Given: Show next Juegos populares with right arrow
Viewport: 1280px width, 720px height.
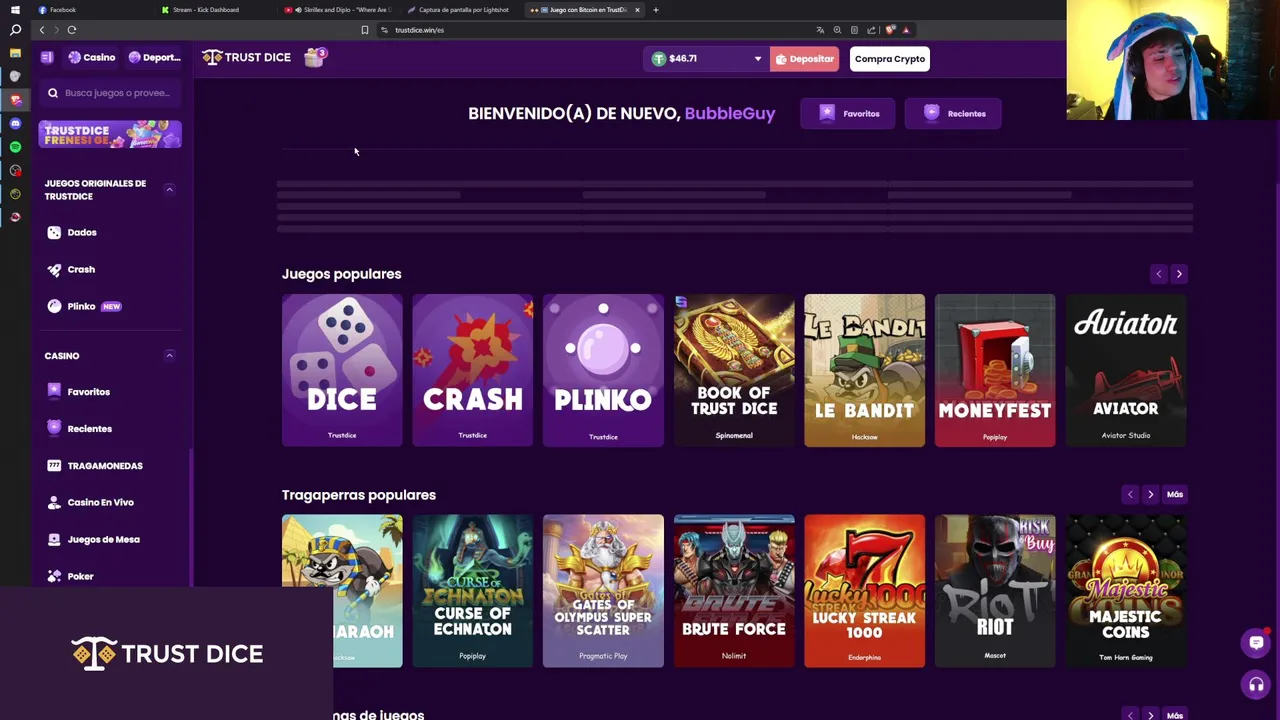Looking at the screenshot, I should [x=1179, y=274].
